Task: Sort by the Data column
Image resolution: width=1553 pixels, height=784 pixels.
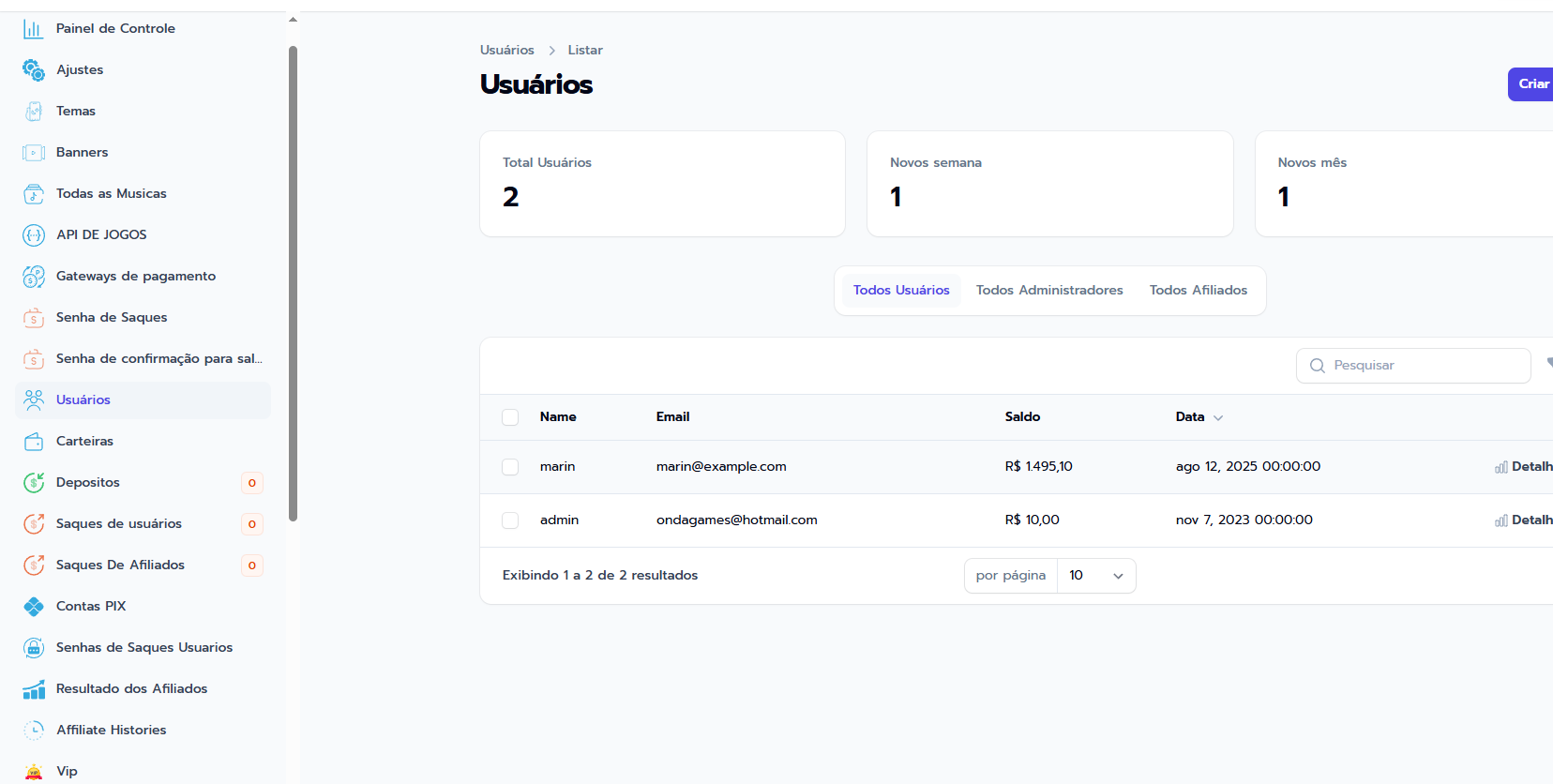Action: [1199, 417]
